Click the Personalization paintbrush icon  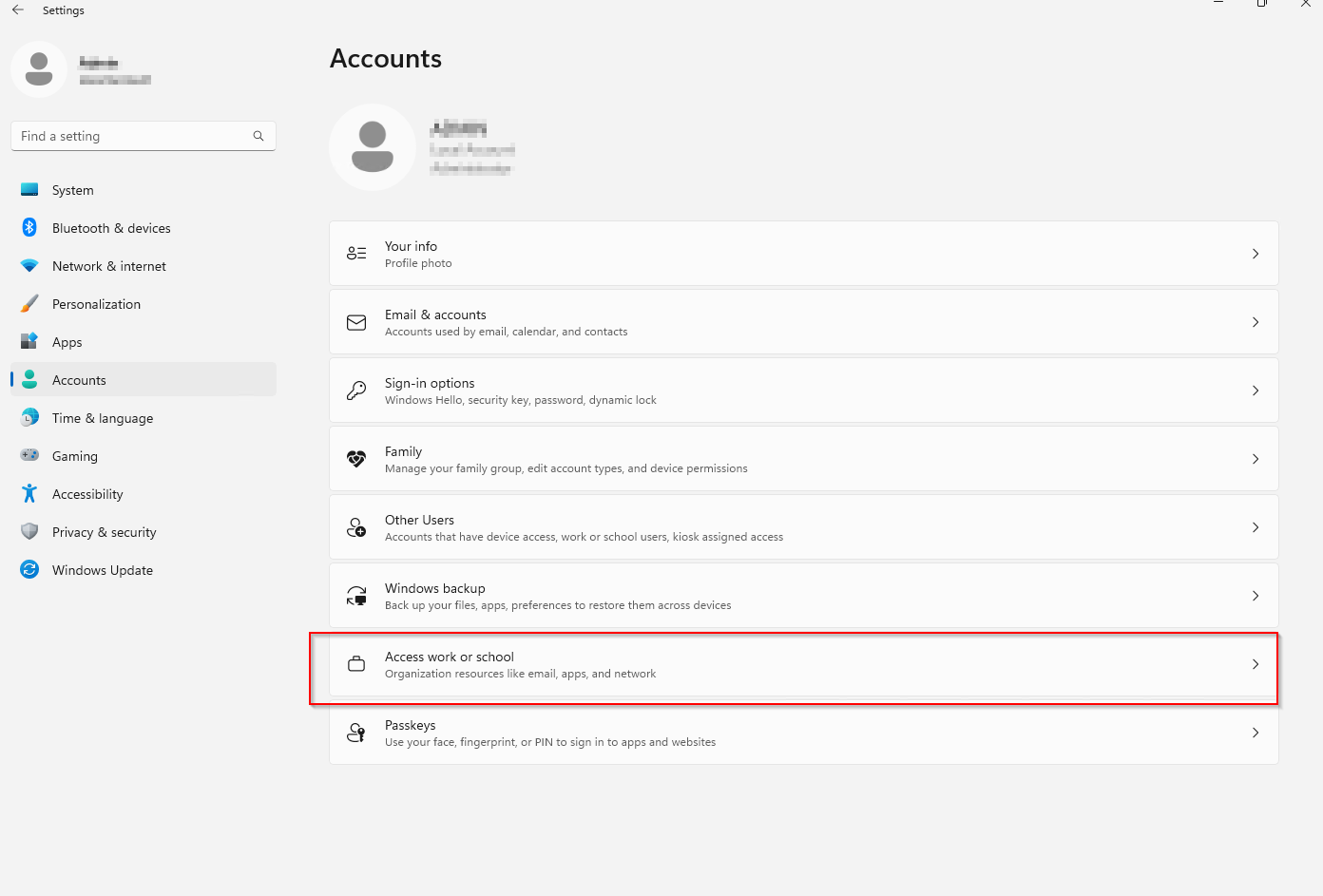click(x=29, y=304)
